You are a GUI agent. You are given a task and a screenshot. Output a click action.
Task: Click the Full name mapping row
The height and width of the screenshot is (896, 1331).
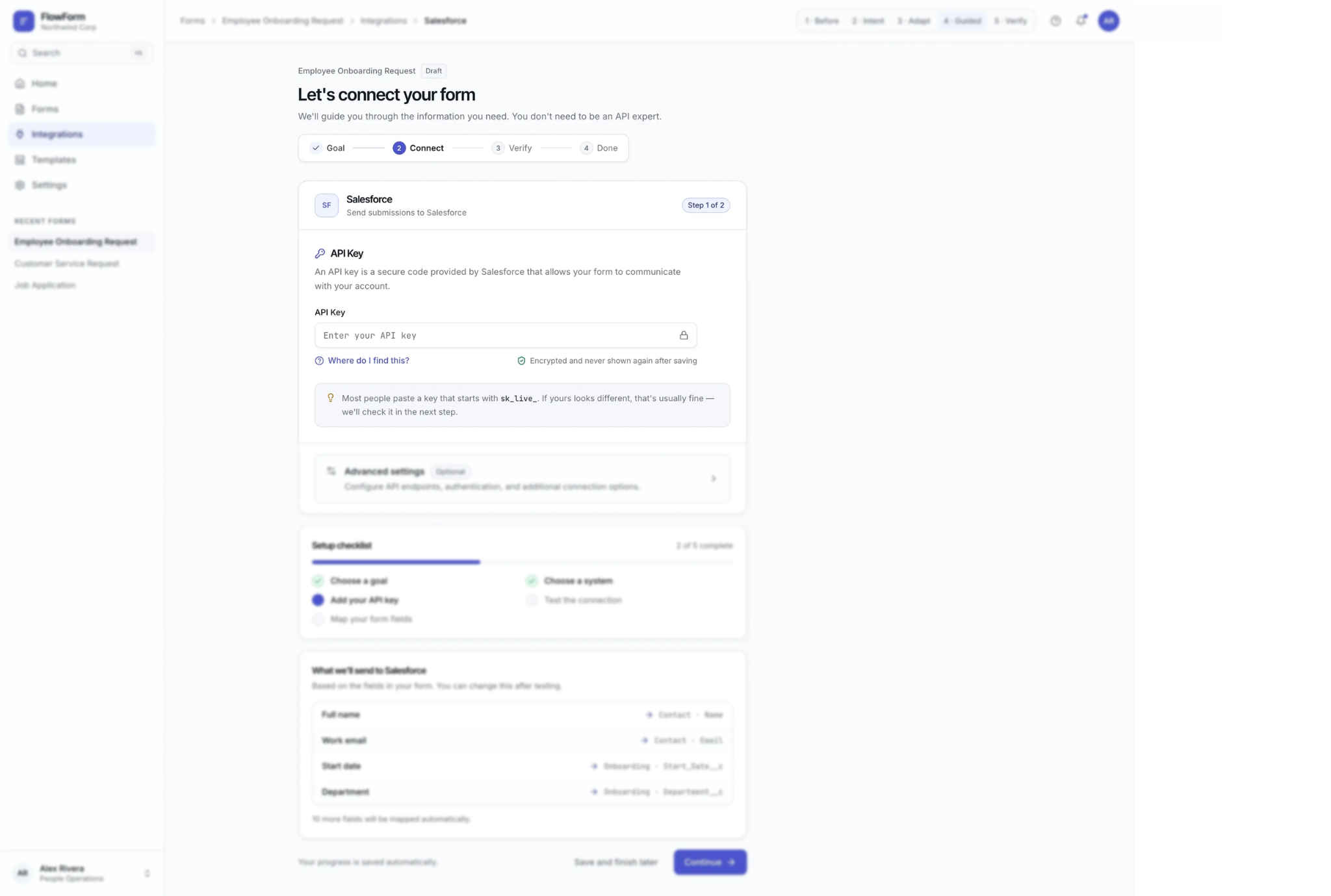(x=522, y=715)
